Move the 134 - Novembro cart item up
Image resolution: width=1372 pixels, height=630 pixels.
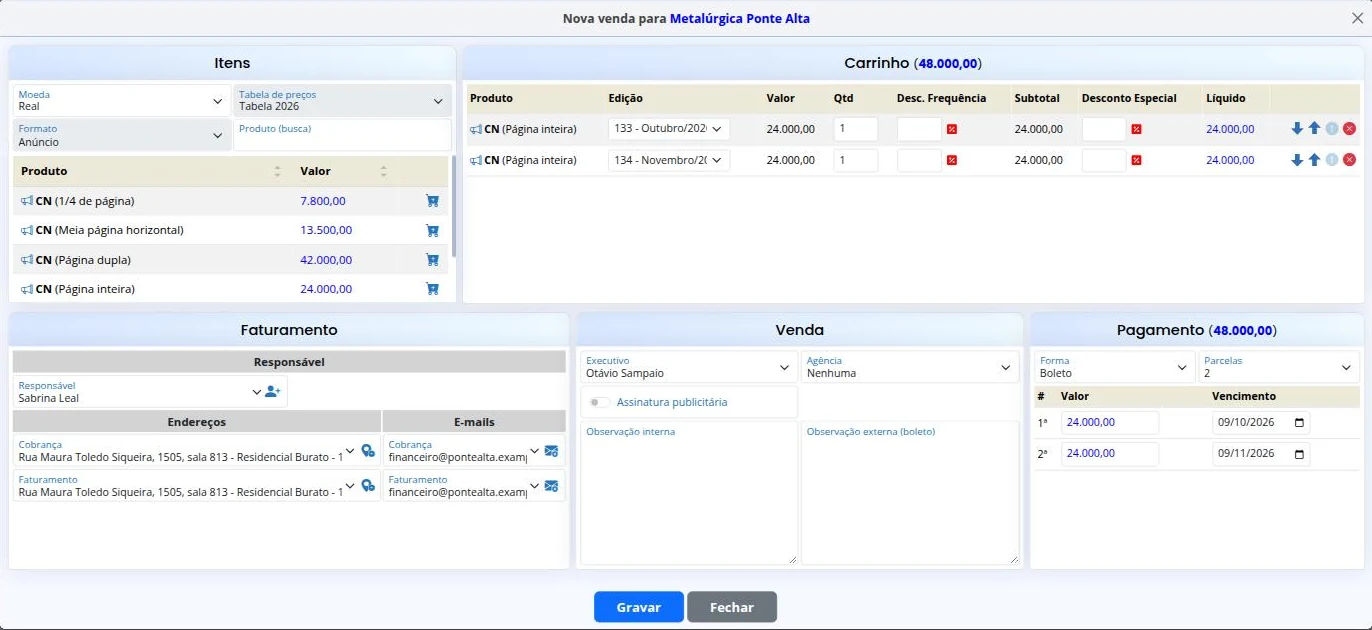1314,160
